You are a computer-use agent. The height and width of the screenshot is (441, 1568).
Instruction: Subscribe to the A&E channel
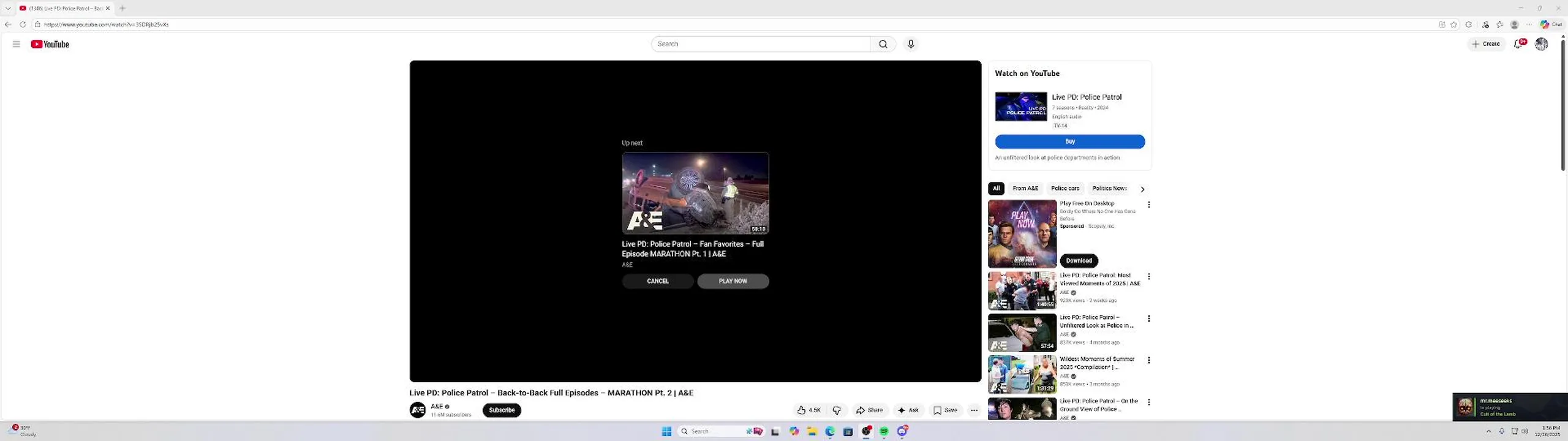(x=502, y=410)
